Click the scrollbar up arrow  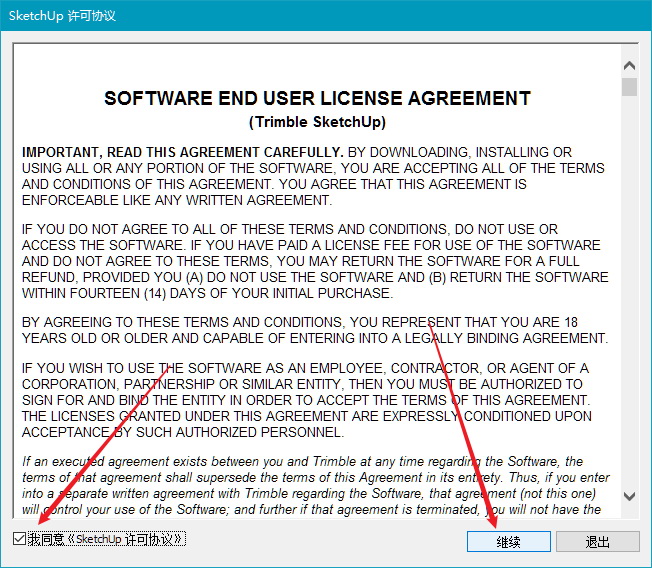pyautogui.click(x=630, y=66)
